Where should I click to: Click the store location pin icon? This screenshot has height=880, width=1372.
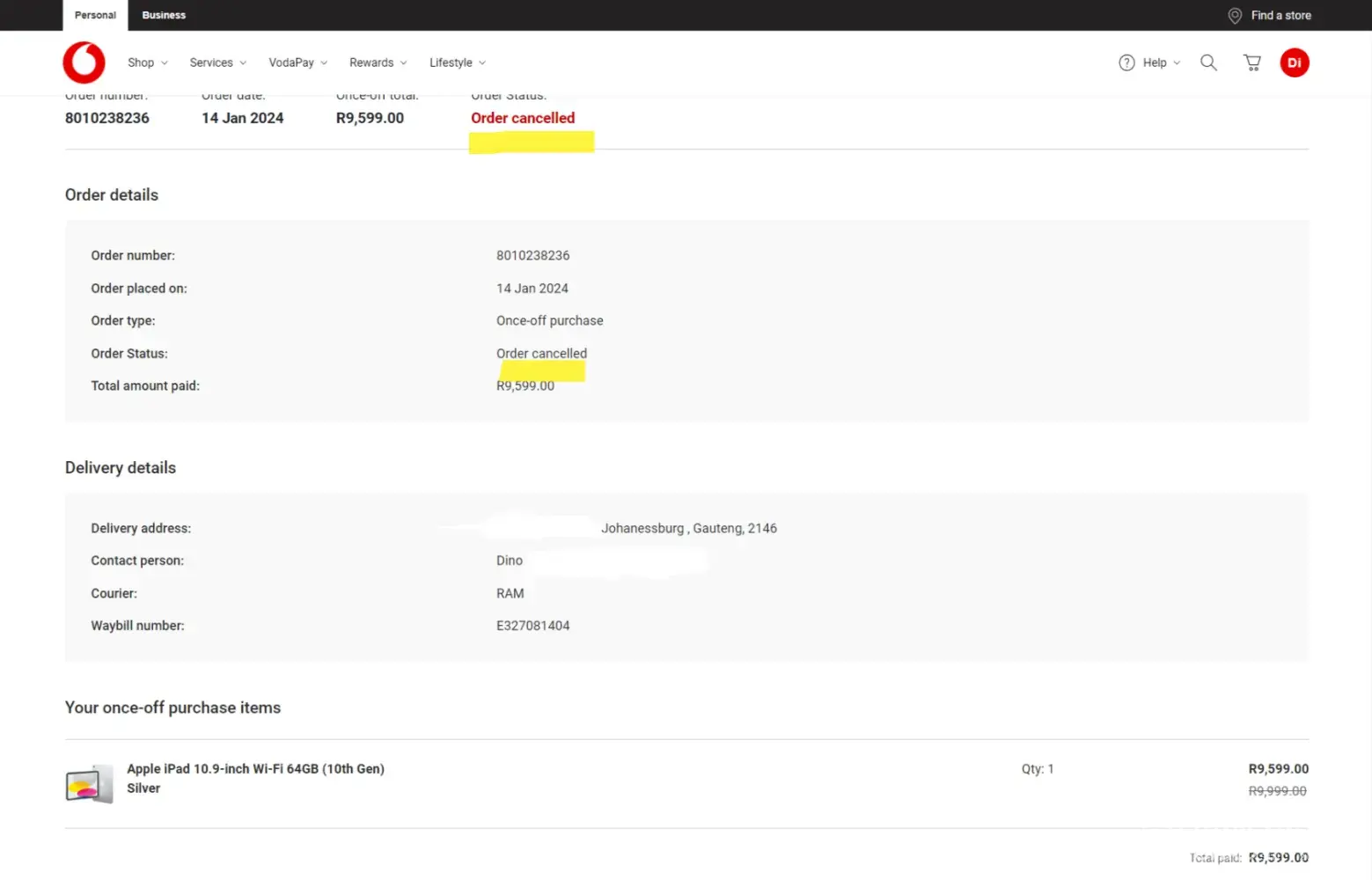pos(1235,16)
